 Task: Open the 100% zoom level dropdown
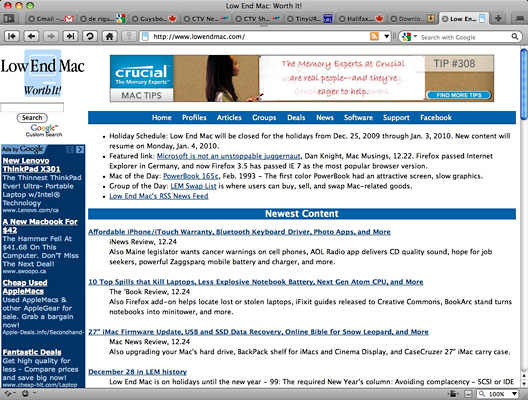514,394
